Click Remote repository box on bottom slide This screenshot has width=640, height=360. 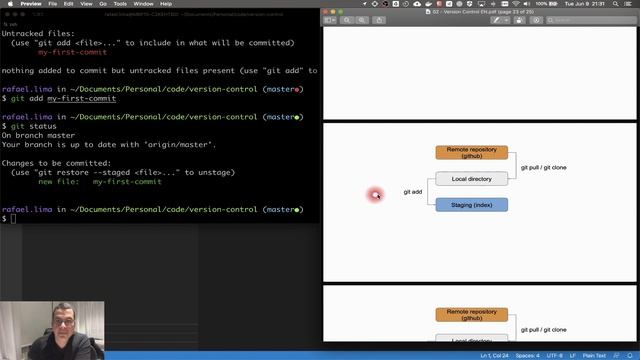(472, 315)
